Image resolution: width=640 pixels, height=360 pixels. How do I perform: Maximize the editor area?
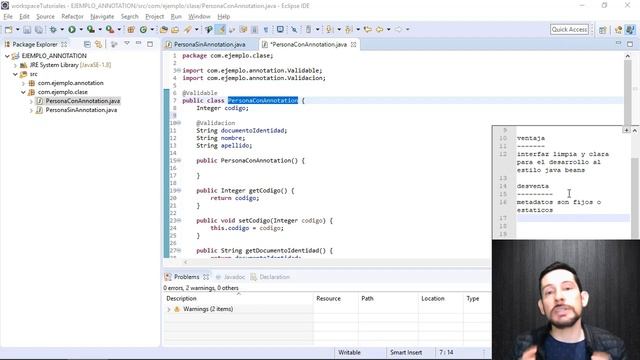[630, 44]
